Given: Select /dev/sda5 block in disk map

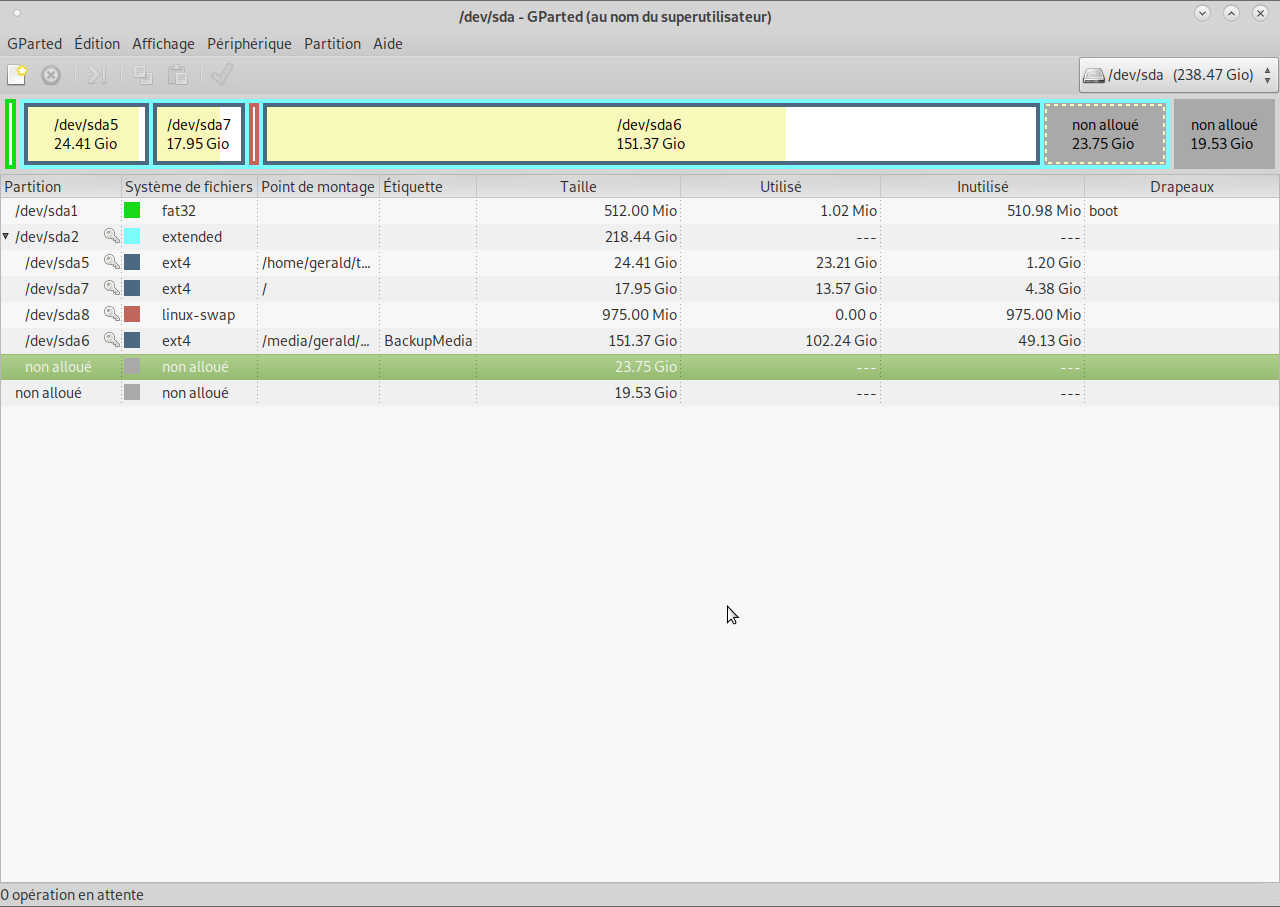Looking at the screenshot, I should pos(86,134).
